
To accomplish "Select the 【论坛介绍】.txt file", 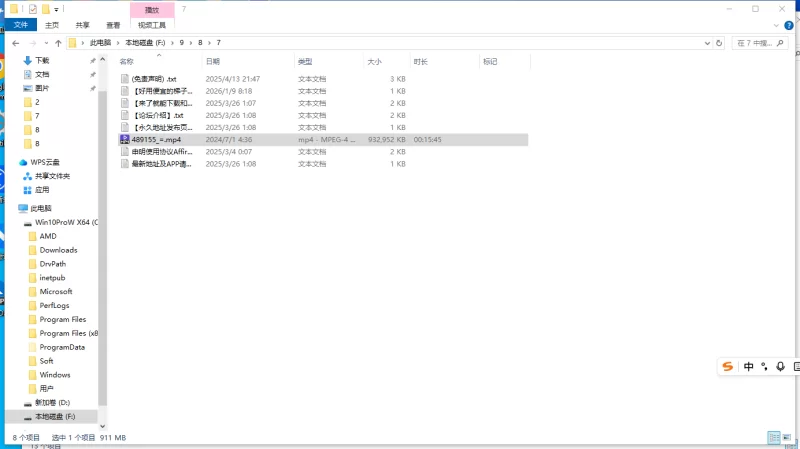I will click(158, 116).
